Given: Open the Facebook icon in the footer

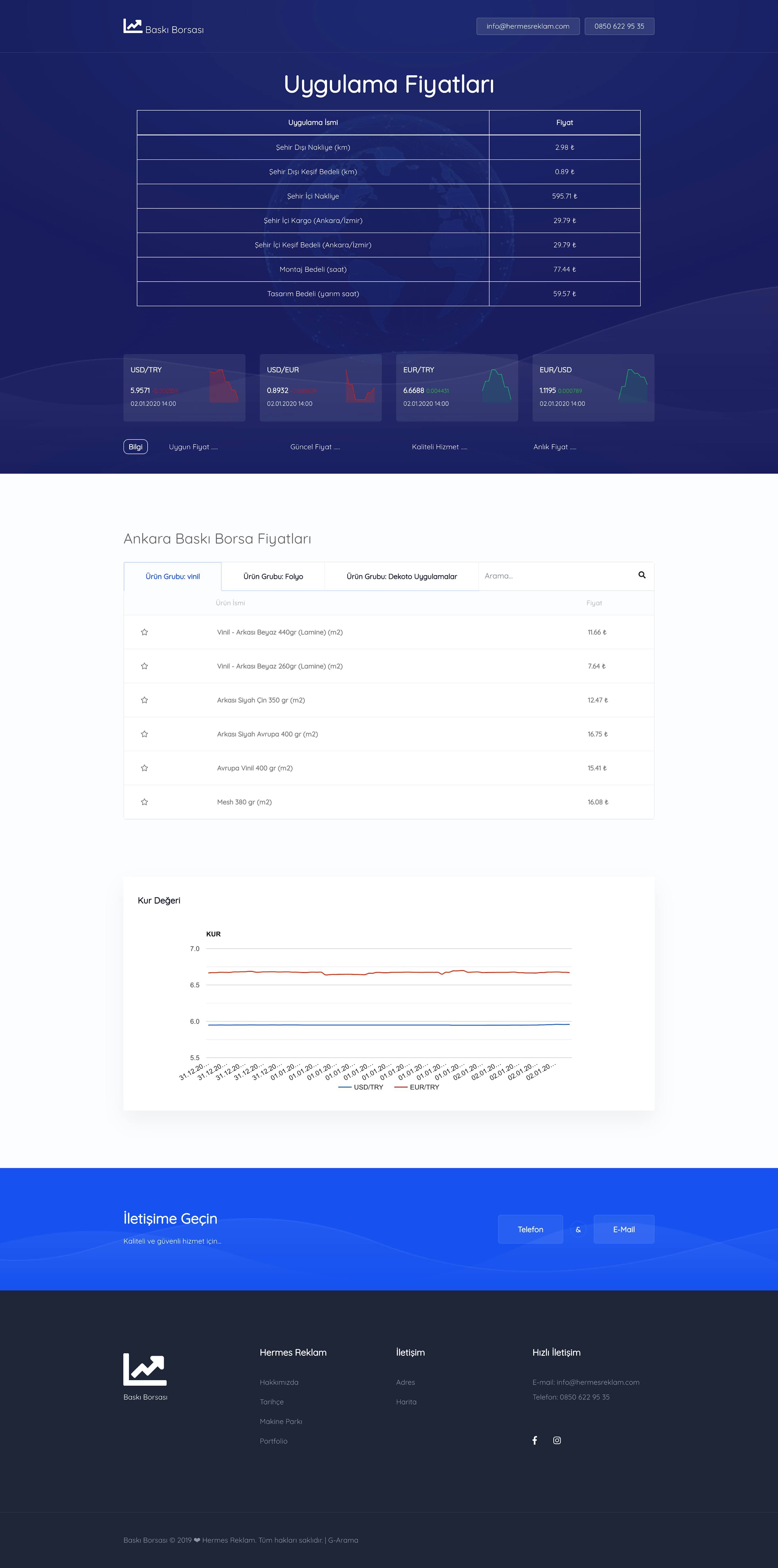Looking at the screenshot, I should (534, 1440).
